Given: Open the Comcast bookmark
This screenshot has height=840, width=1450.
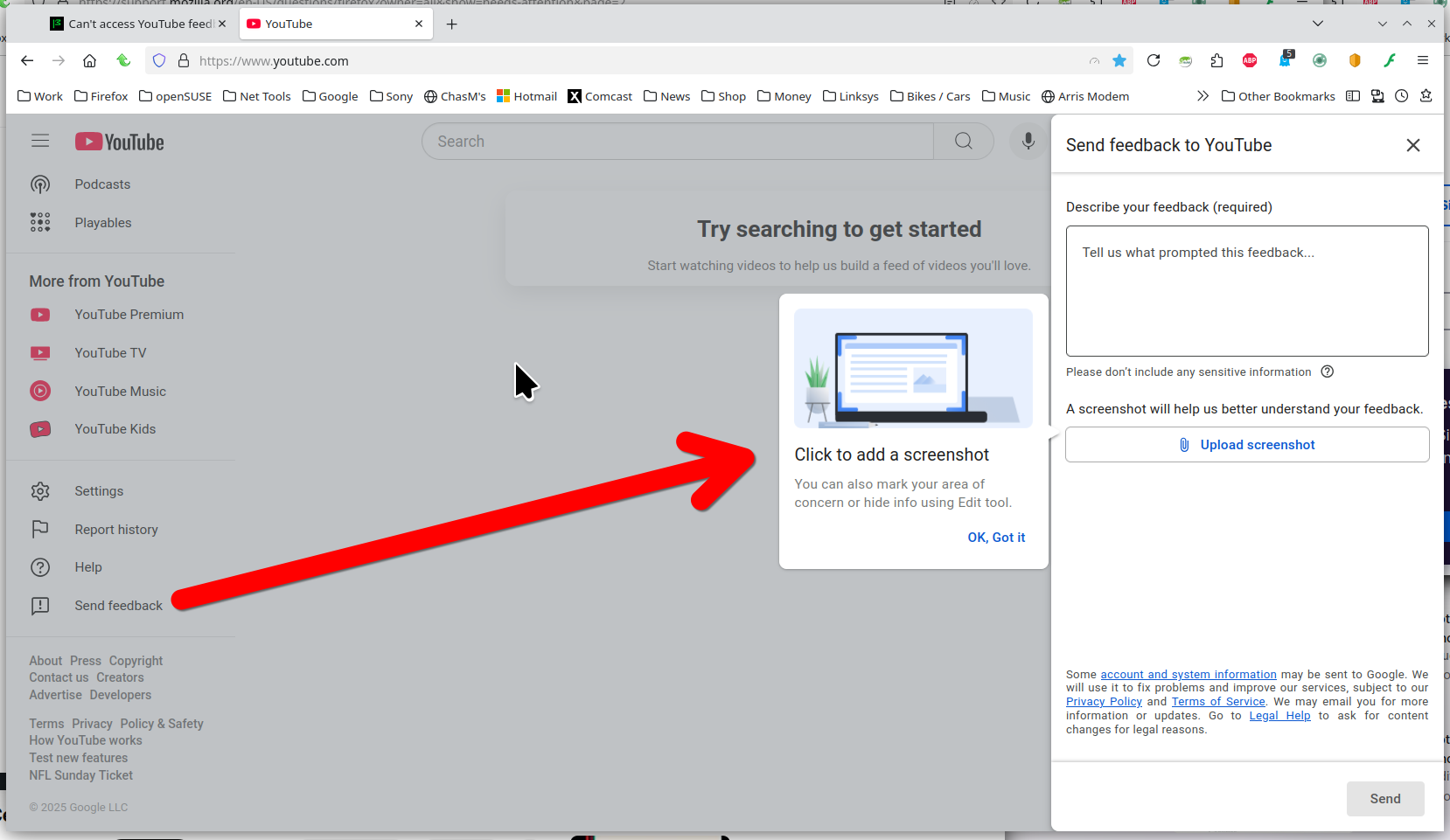Looking at the screenshot, I should click(x=600, y=96).
